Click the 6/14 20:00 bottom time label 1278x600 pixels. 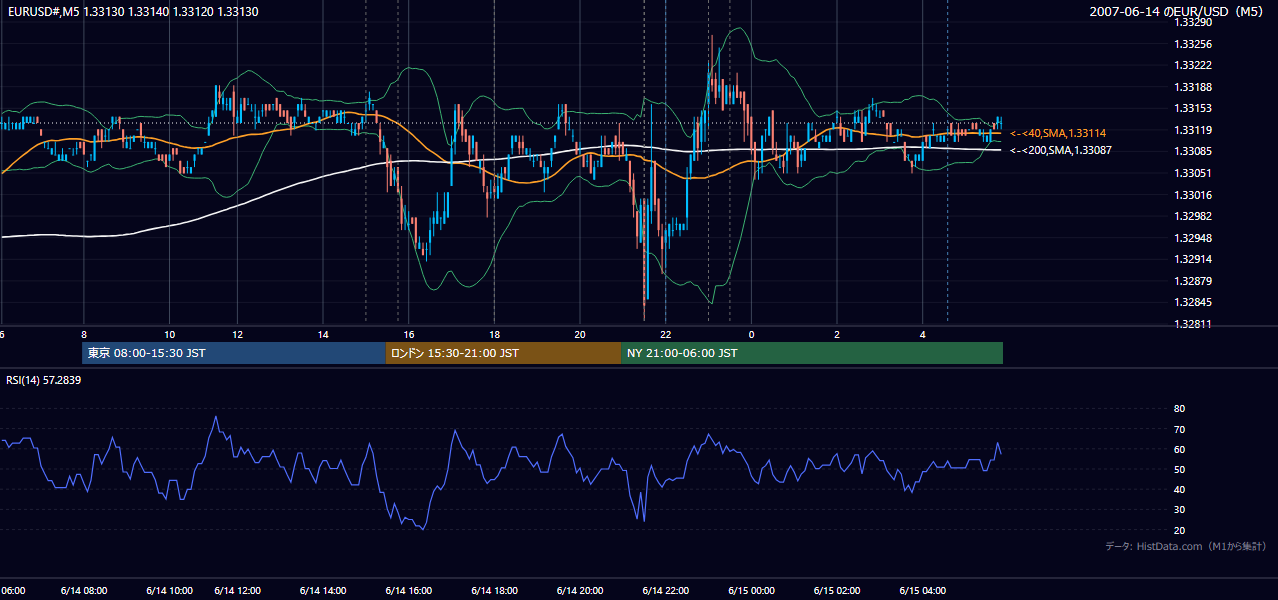[x=580, y=591]
